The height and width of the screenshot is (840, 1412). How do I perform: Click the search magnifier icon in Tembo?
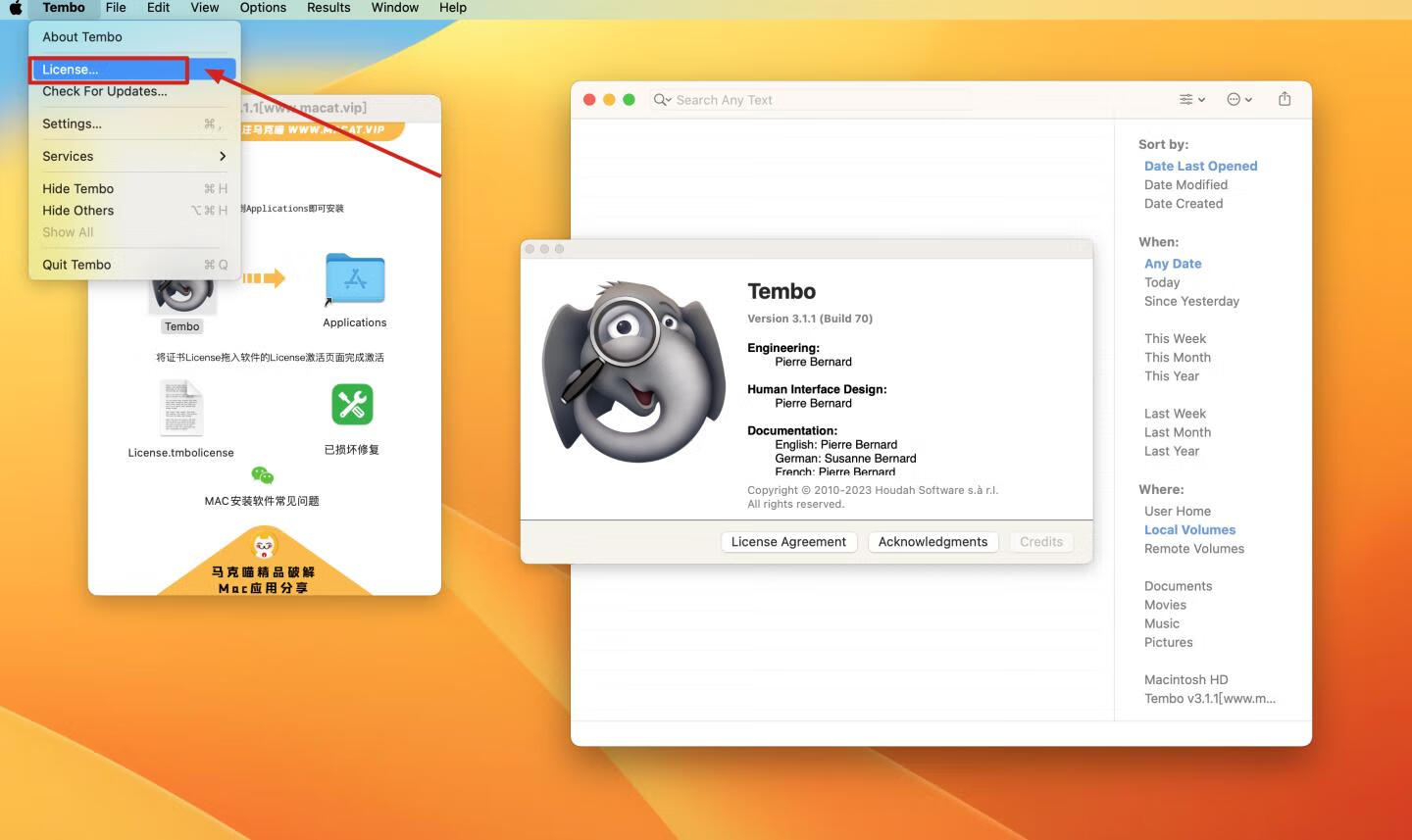point(662,100)
